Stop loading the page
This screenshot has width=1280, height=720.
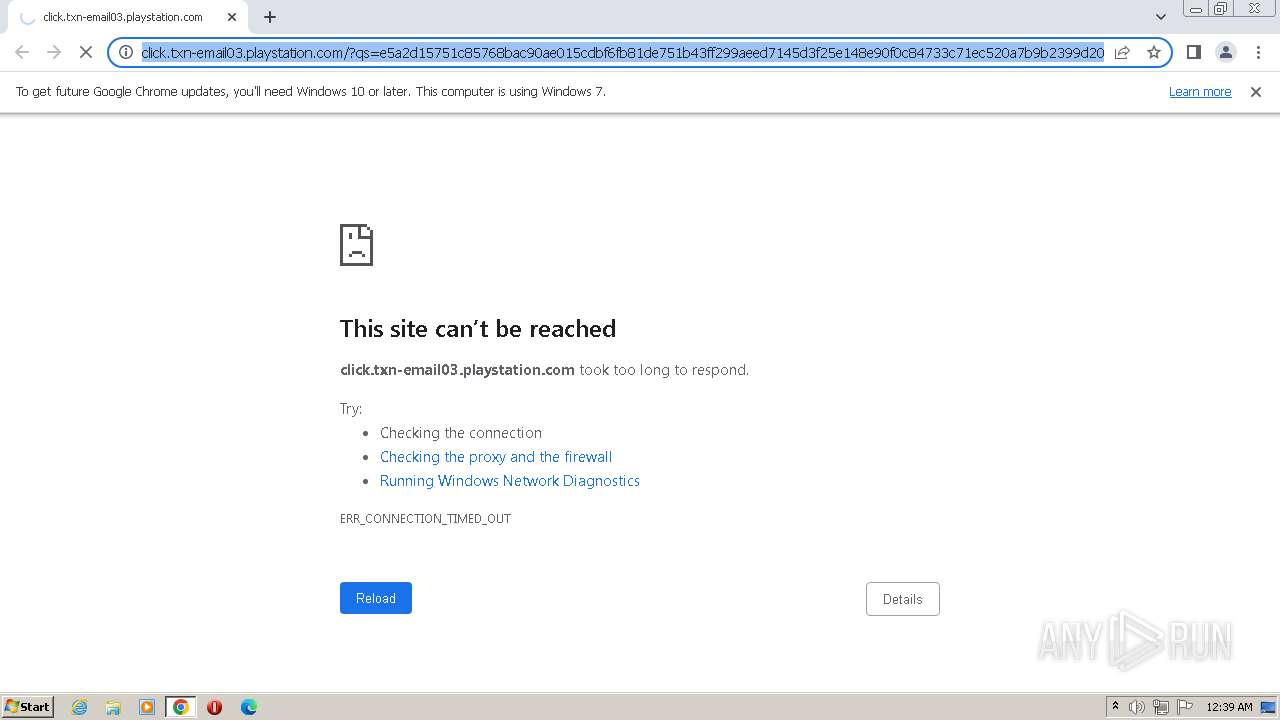tap(86, 52)
